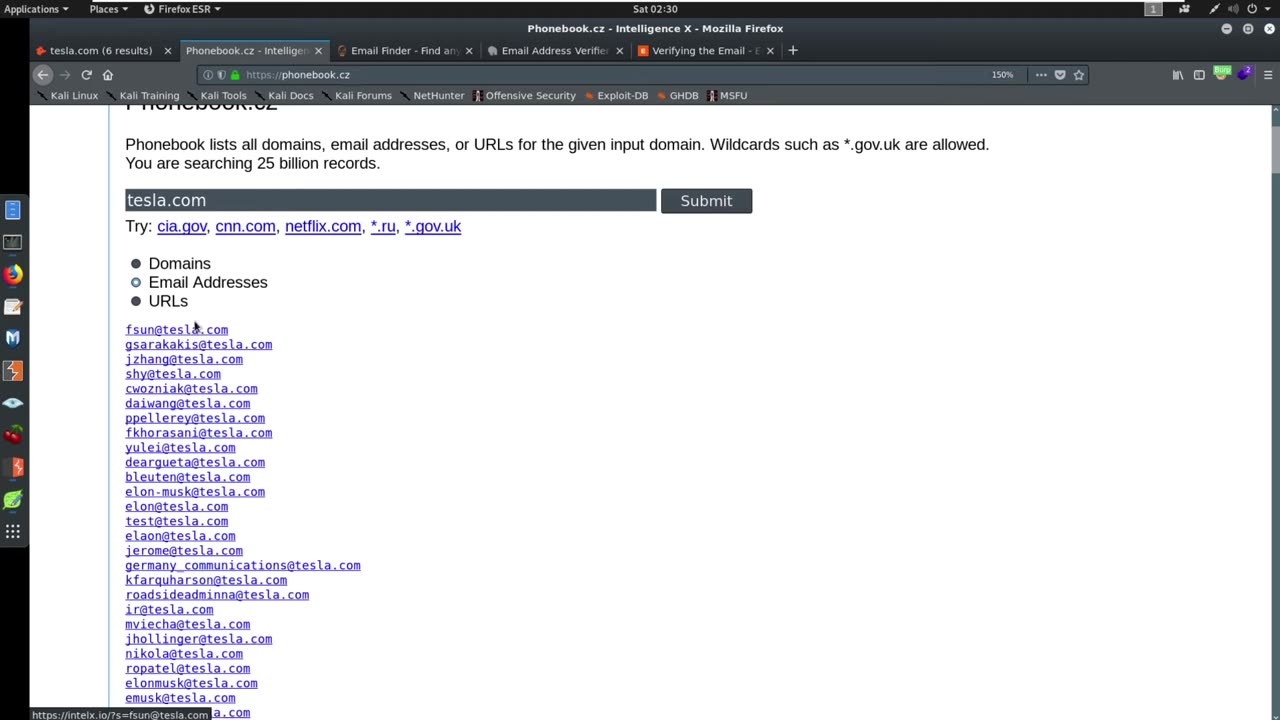This screenshot has height=720, width=1280.
Task: Launch Firefox from the dock
Action: [13, 274]
